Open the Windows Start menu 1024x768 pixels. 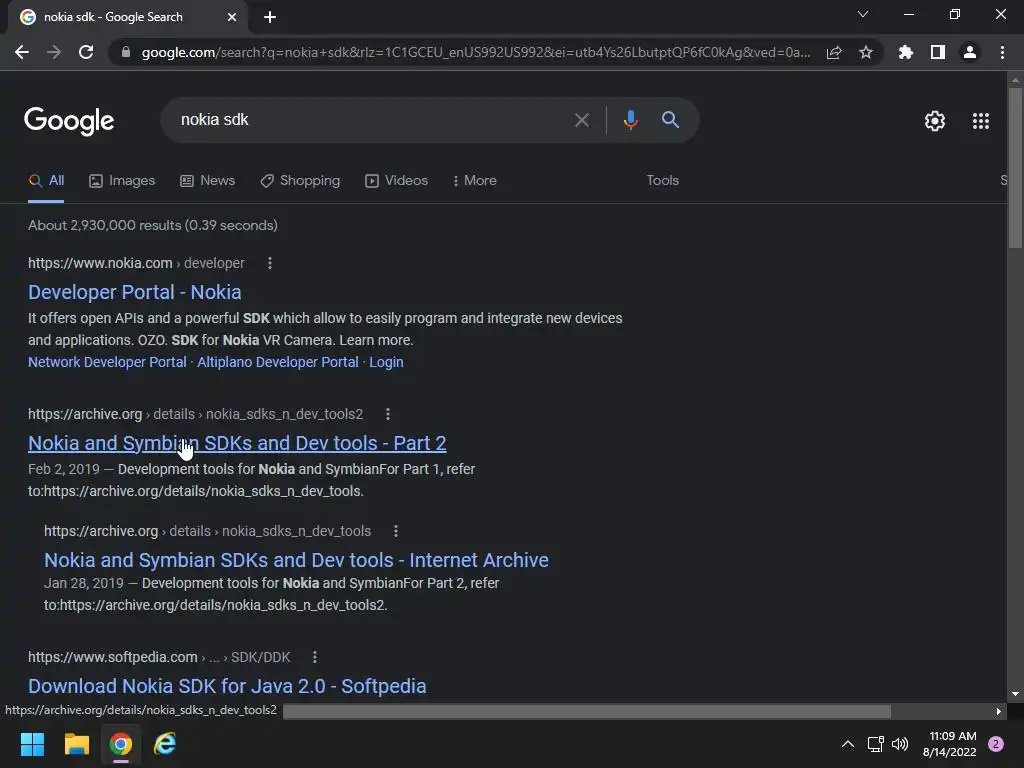click(x=32, y=744)
